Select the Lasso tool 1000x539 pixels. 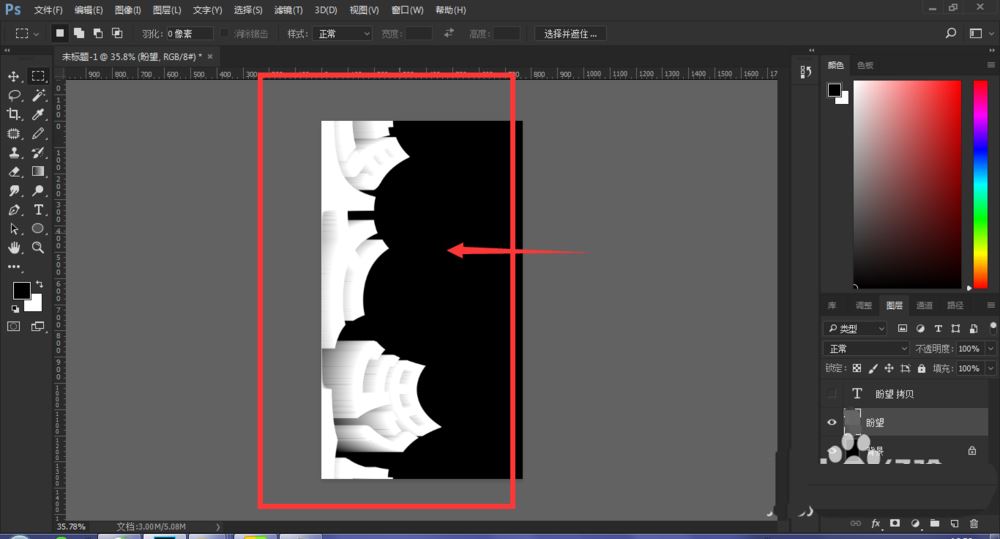(13, 96)
